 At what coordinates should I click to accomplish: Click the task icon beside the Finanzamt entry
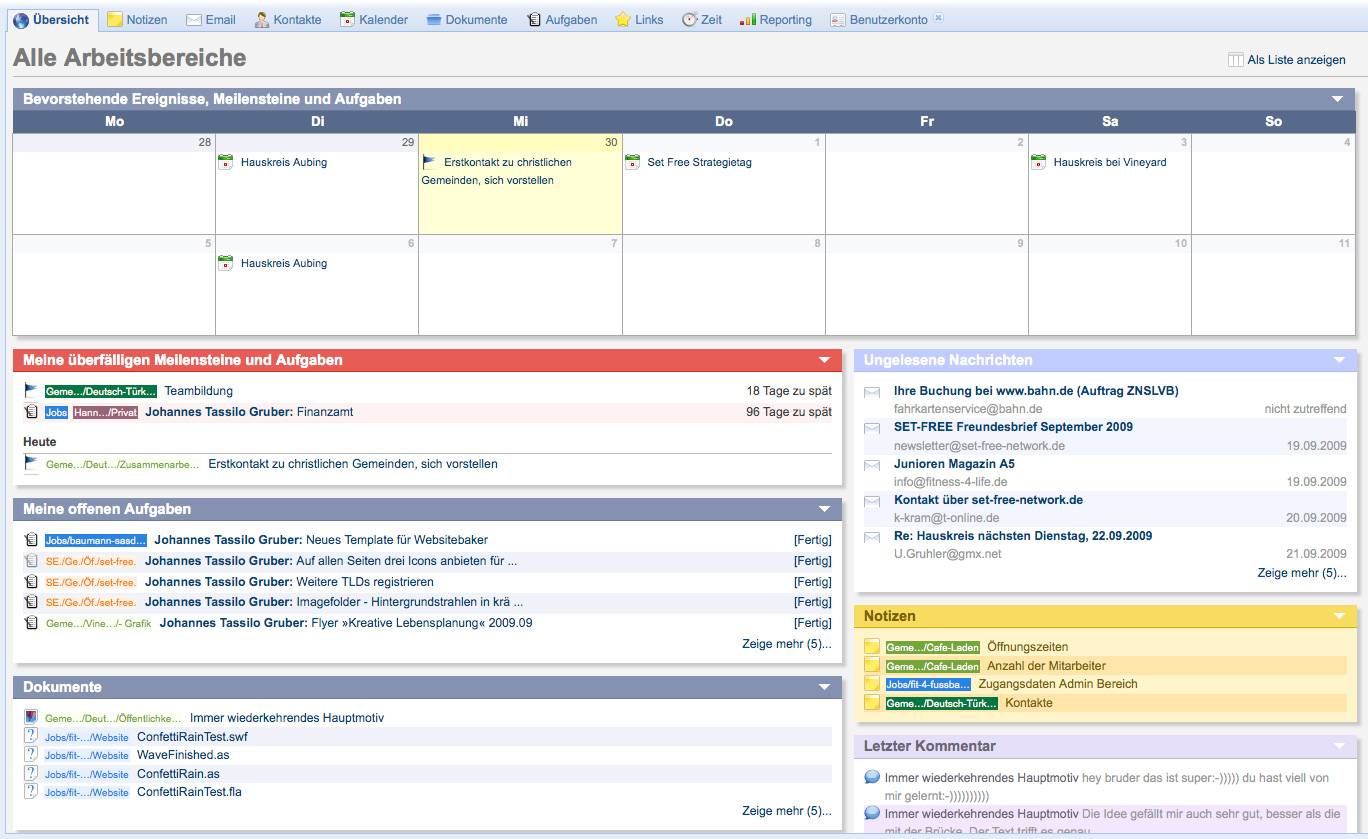(31, 412)
